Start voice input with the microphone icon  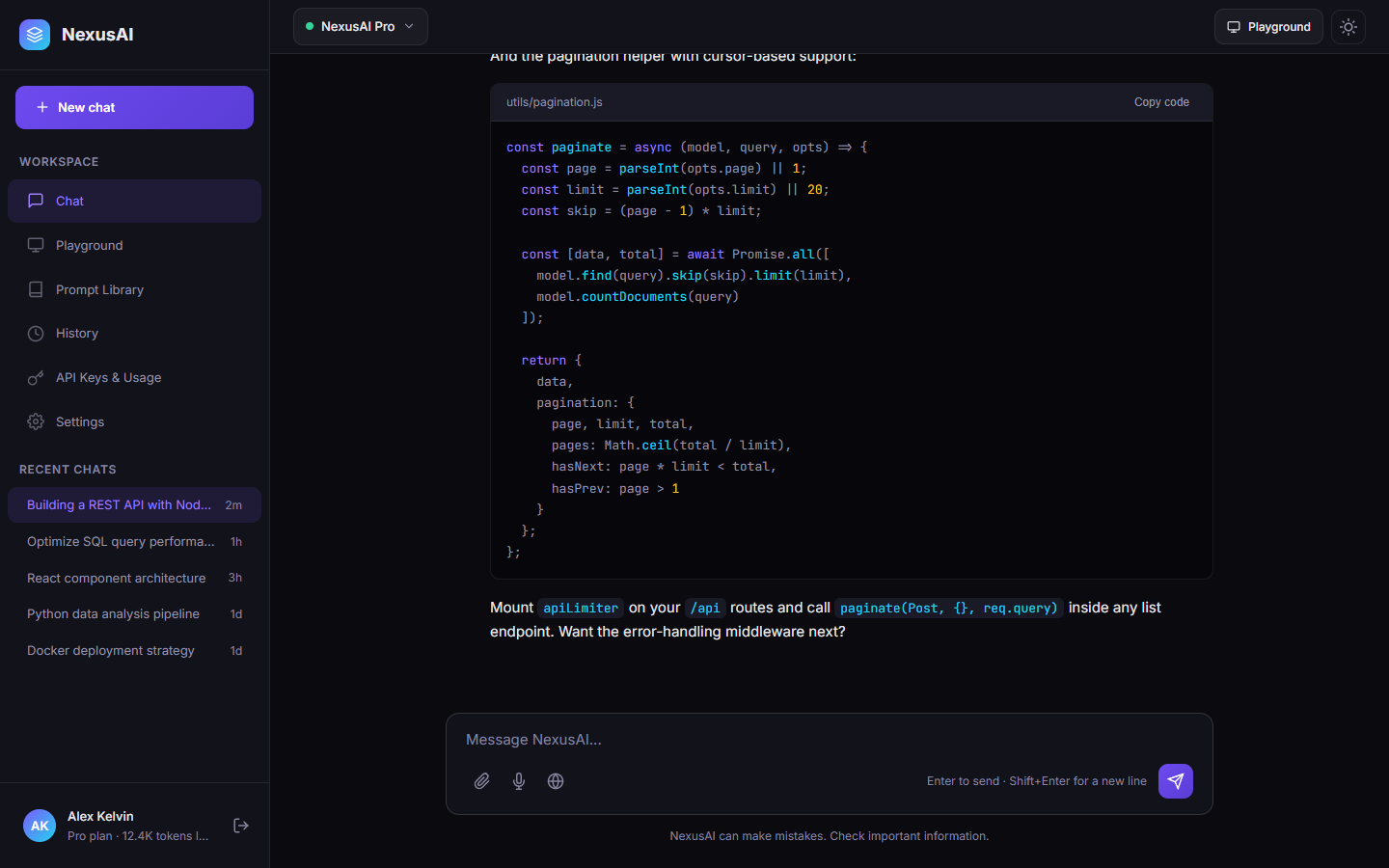pos(519,781)
